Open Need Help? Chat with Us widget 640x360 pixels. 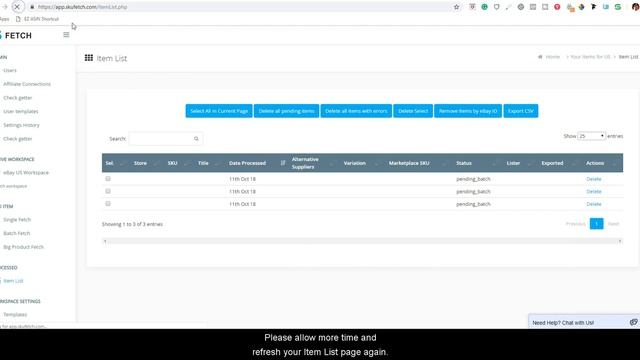[584, 322]
